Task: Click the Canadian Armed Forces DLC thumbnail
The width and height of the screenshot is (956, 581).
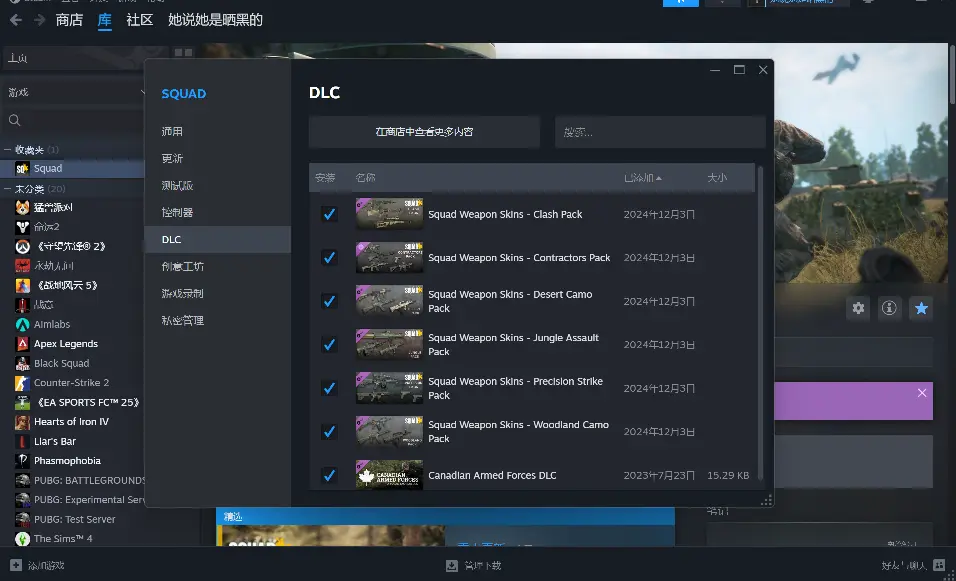Action: [x=389, y=475]
